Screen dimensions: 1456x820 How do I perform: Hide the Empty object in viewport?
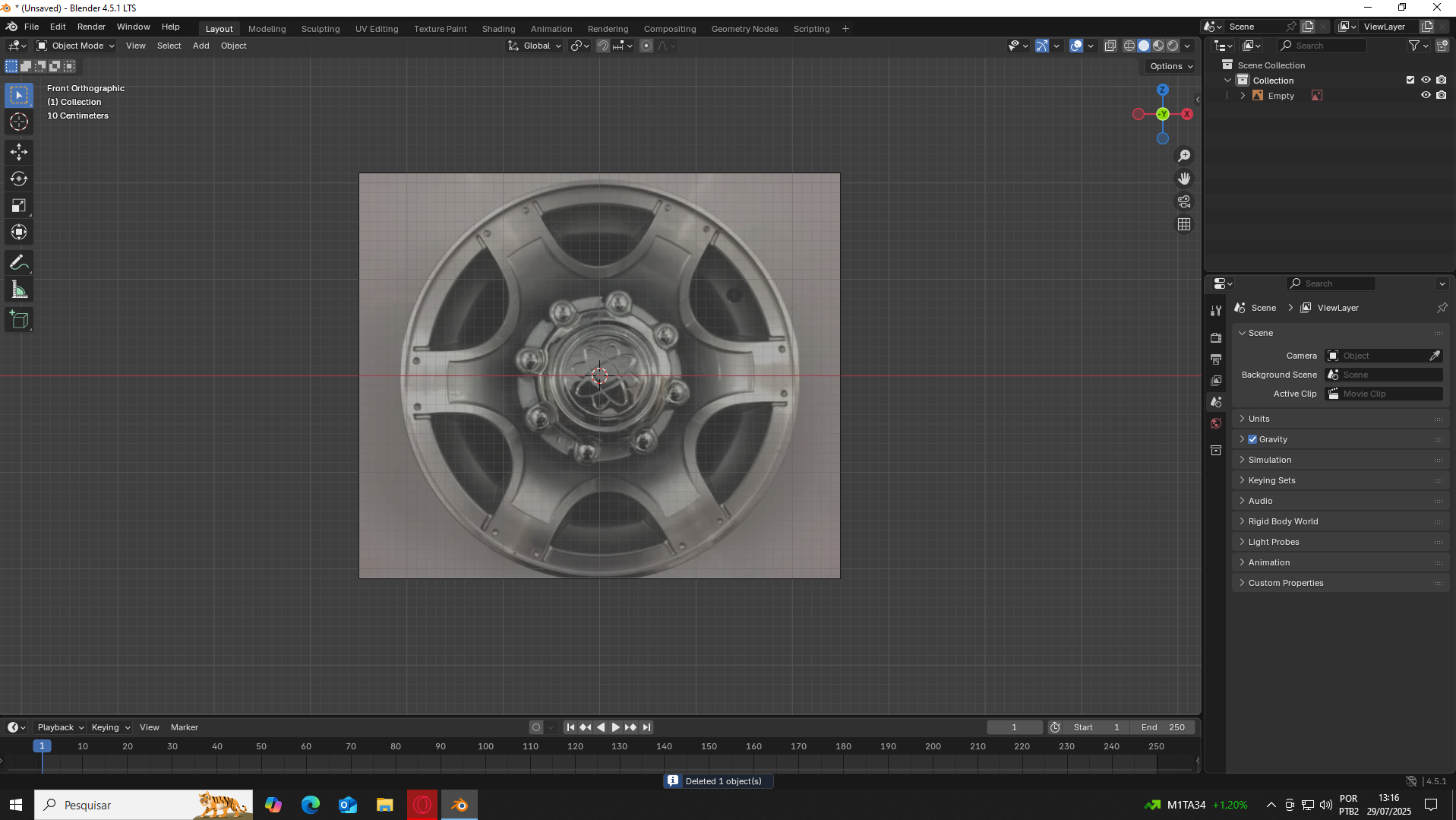pos(1426,96)
